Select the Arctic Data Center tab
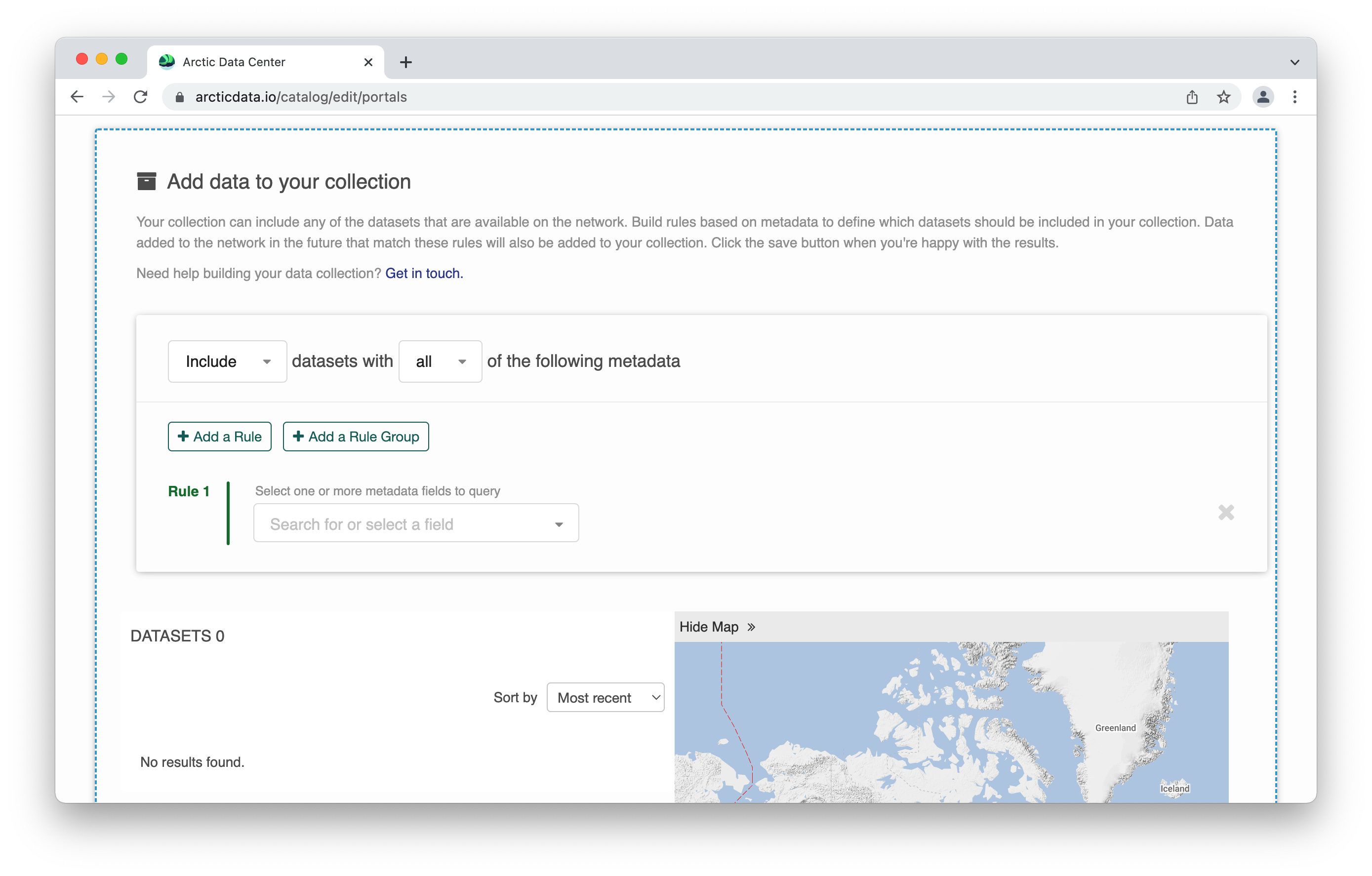 coord(265,62)
